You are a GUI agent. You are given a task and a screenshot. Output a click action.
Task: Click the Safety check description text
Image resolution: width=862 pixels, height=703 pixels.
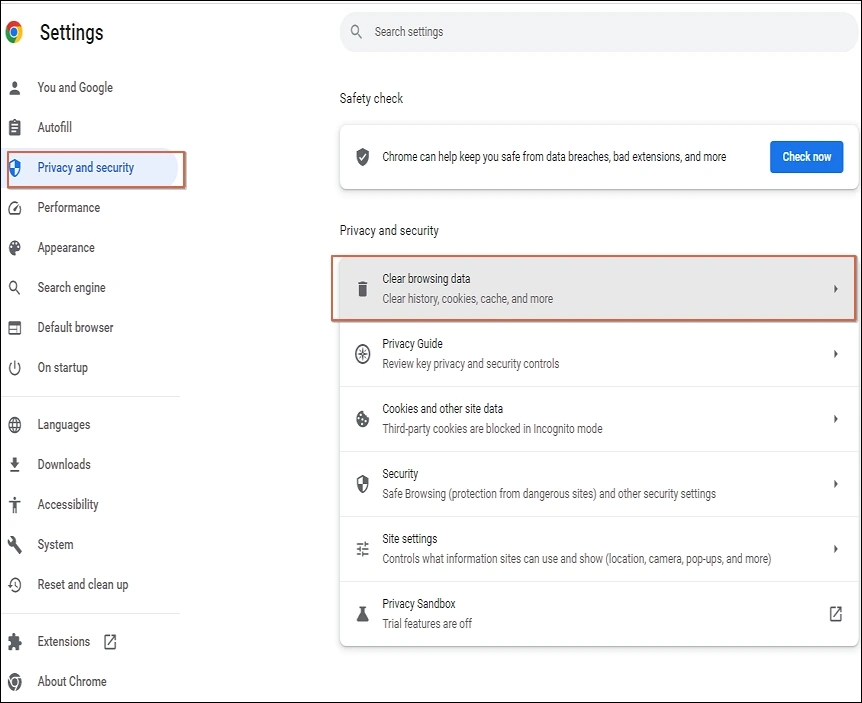pos(554,157)
